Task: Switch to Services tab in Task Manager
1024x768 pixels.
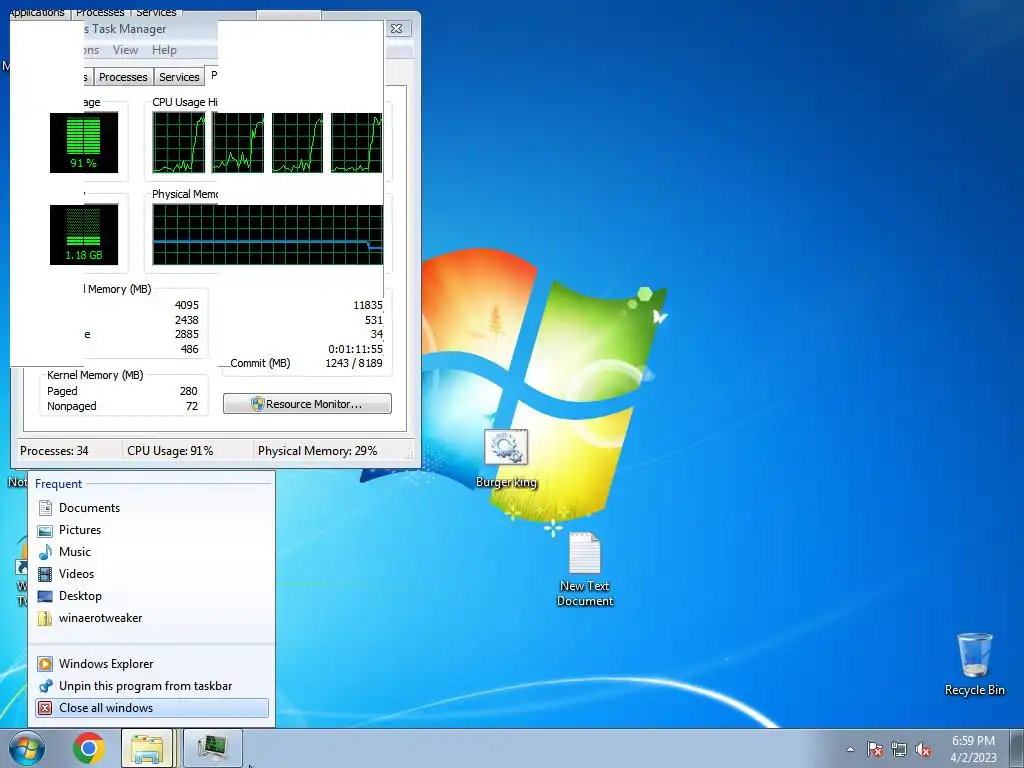Action: pos(179,77)
